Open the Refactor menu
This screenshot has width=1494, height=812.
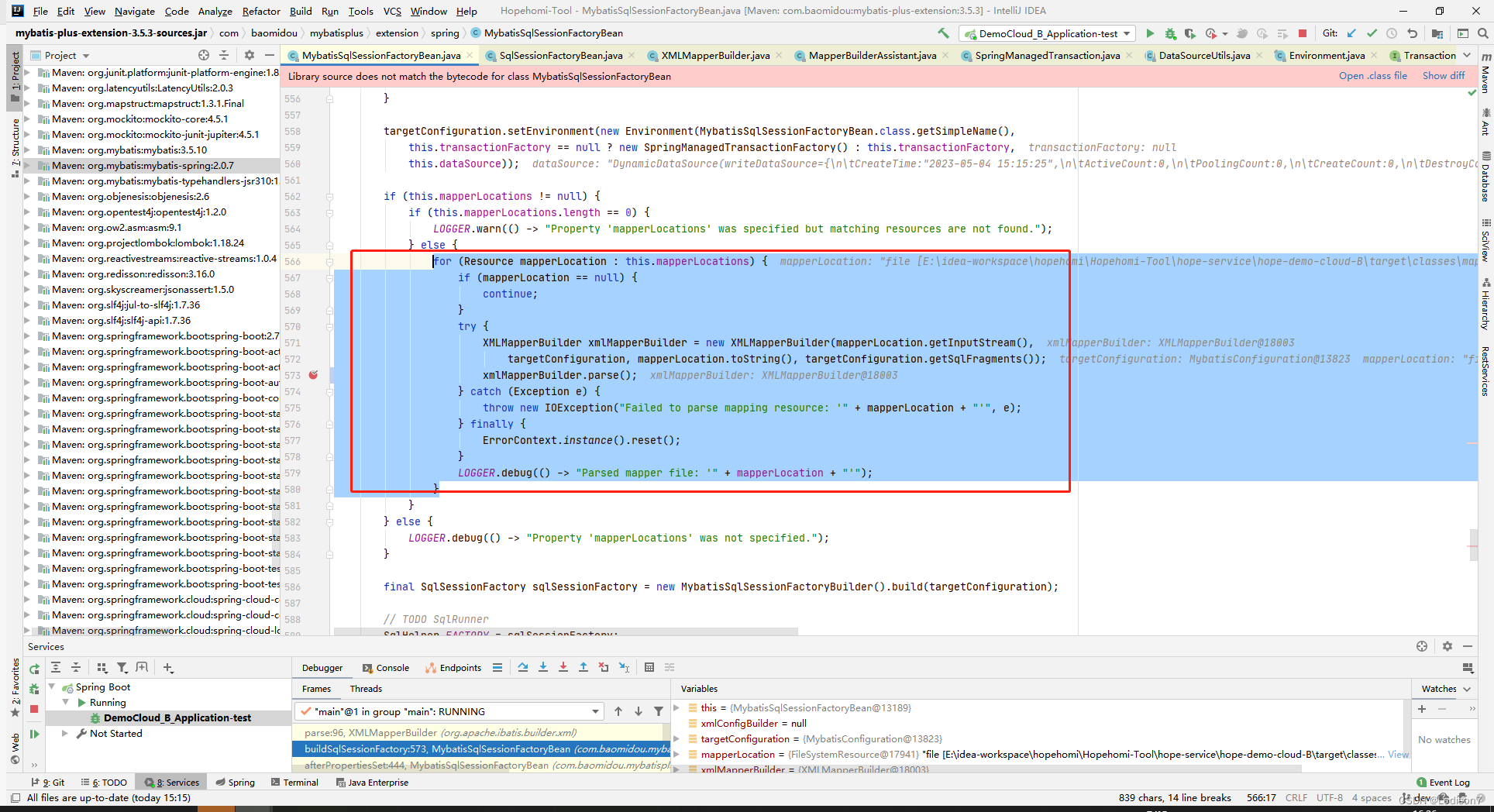260,11
